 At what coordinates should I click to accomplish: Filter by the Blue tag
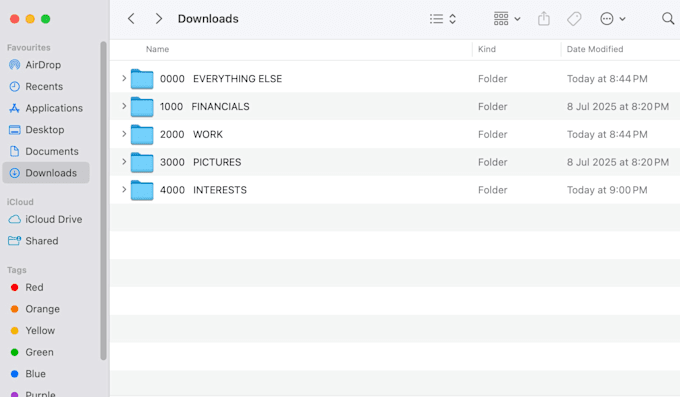[x=46, y=374]
